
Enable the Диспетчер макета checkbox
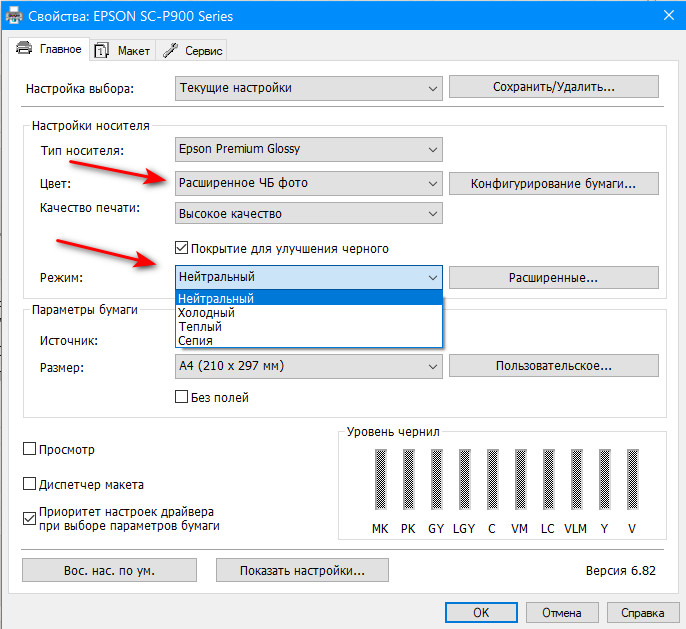point(29,483)
